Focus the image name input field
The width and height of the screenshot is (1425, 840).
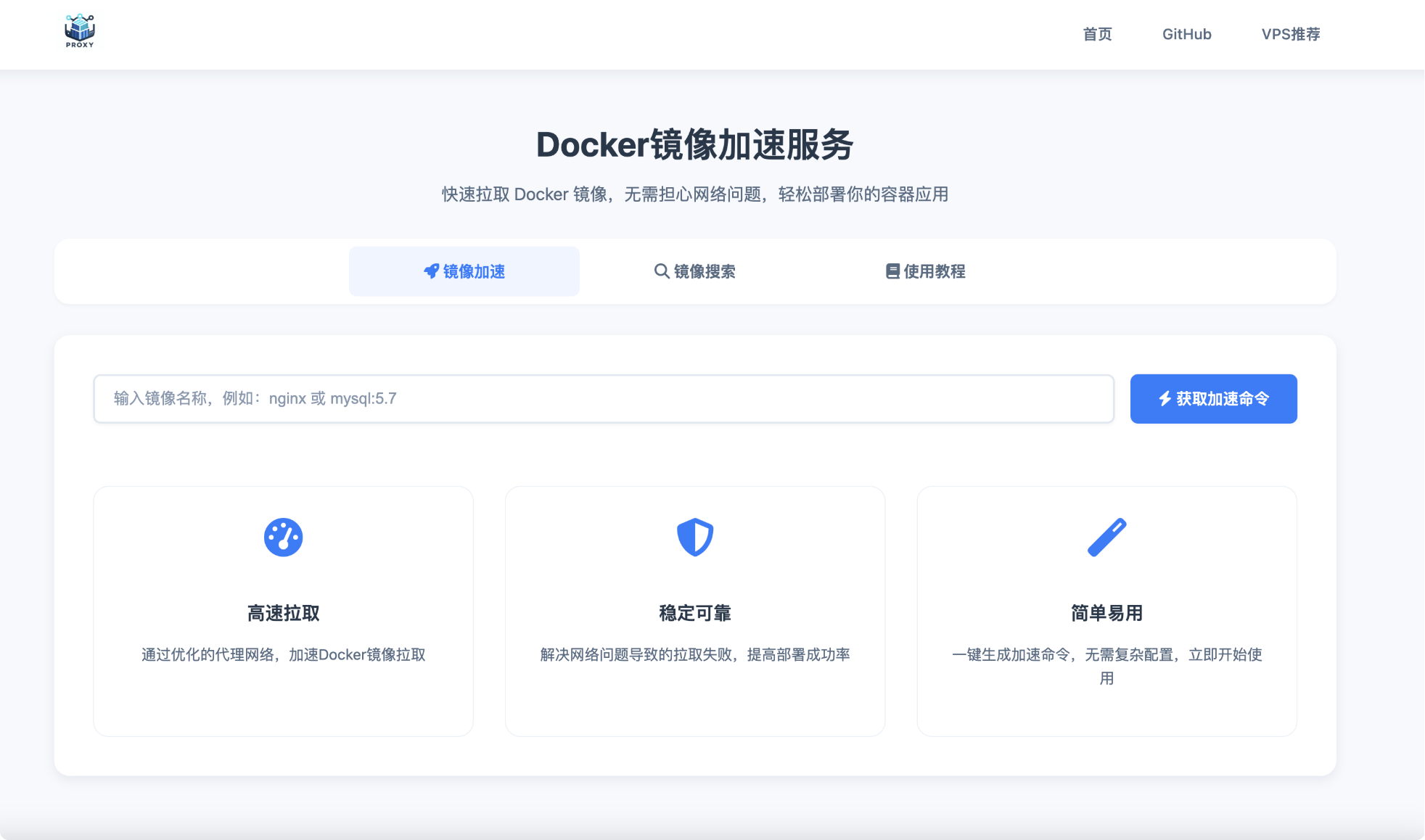pyautogui.click(x=603, y=399)
